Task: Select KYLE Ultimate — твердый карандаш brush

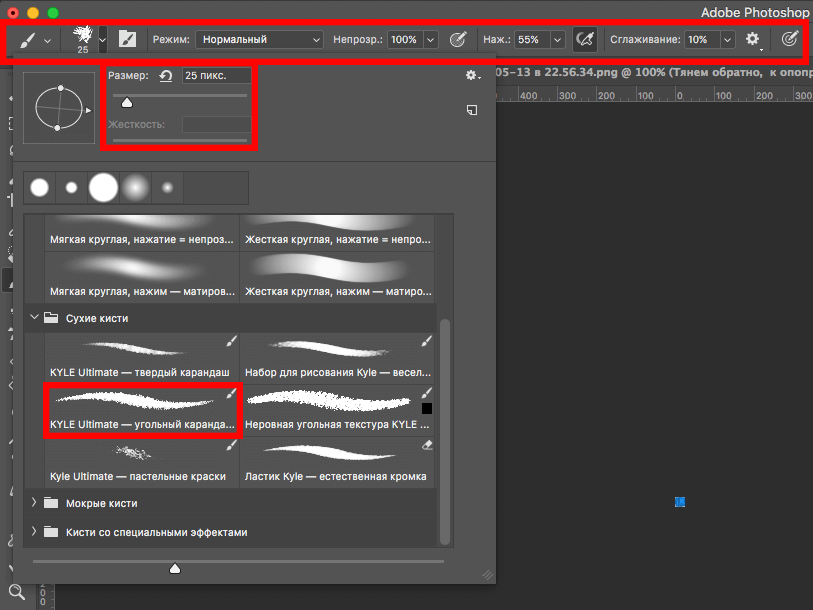Action: [x=142, y=358]
